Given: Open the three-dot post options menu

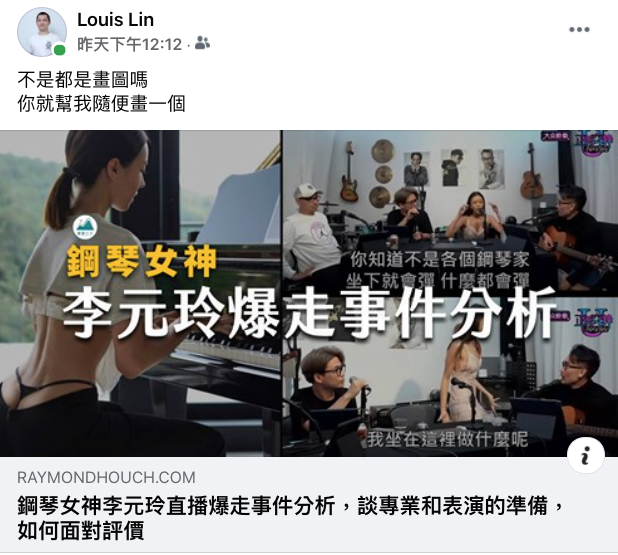Looking at the screenshot, I should [x=579, y=30].
